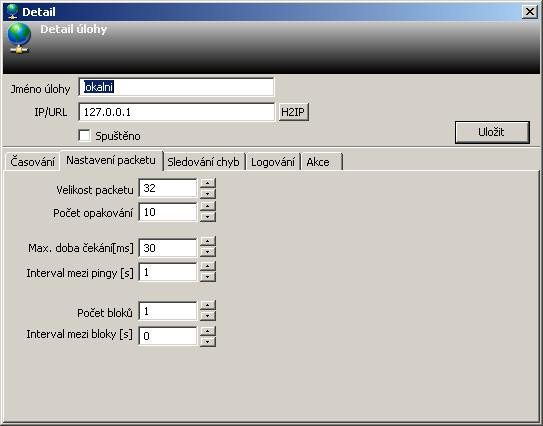Increase Interval mezi pingy with up arrow
543x426 pixels.
coord(208,266)
